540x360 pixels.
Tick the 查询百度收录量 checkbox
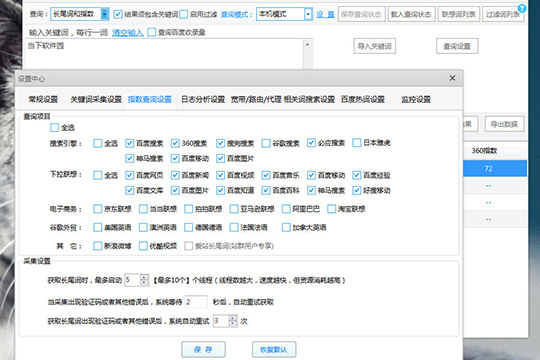pos(151,32)
